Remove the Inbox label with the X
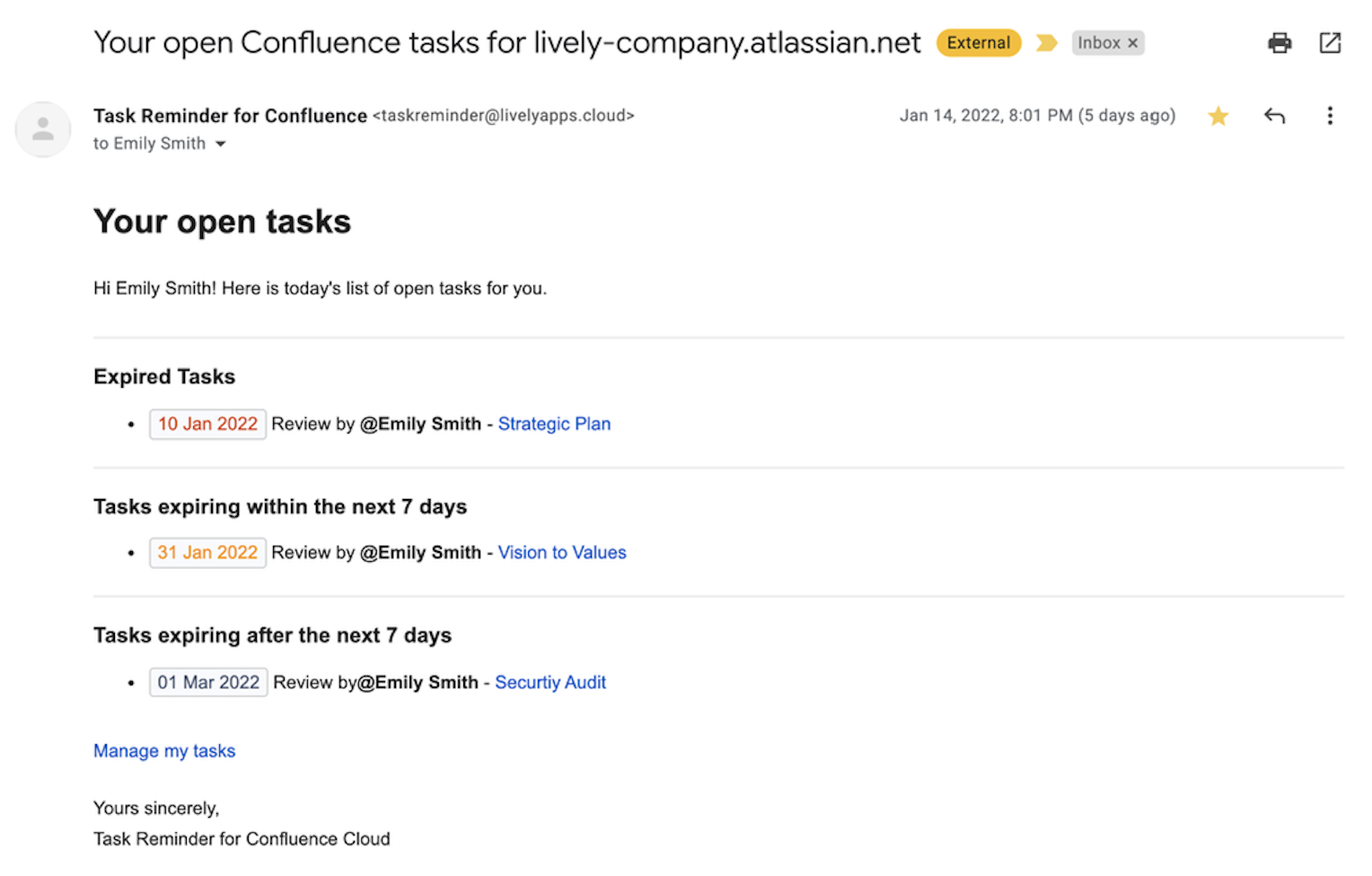Viewport: 1372px width, 876px height. pyautogui.click(x=1133, y=43)
